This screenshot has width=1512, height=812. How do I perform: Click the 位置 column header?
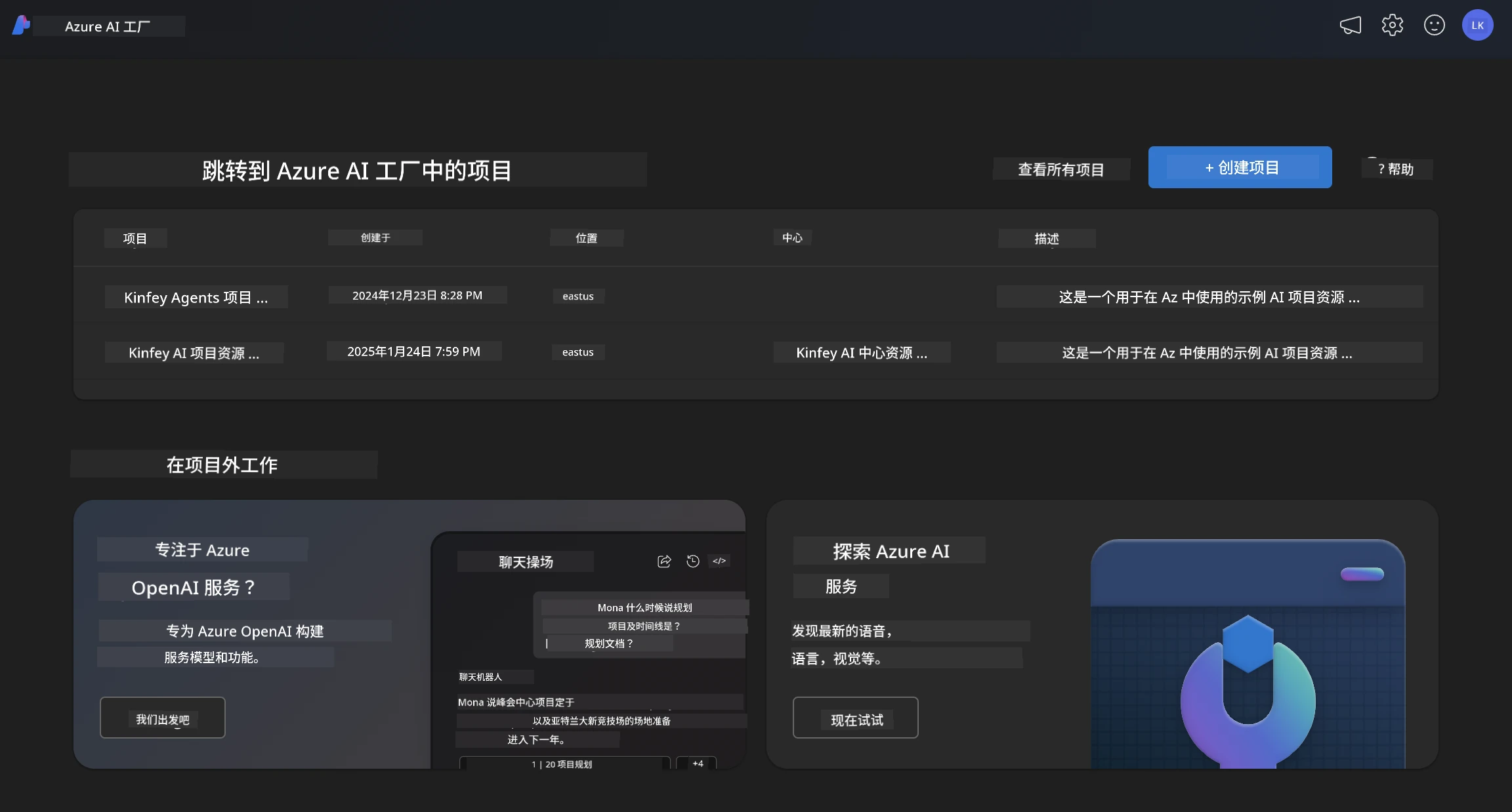click(x=587, y=237)
